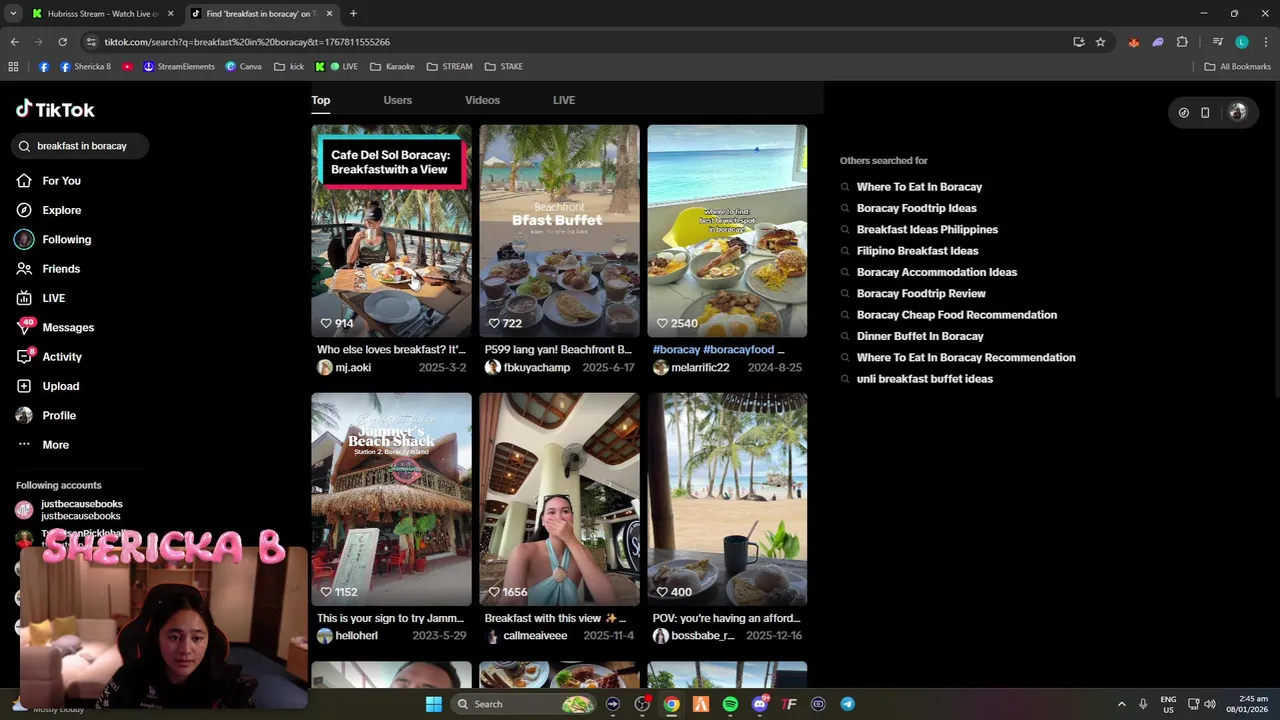
Task: Open Telegram from the taskbar
Action: point(847,704)
